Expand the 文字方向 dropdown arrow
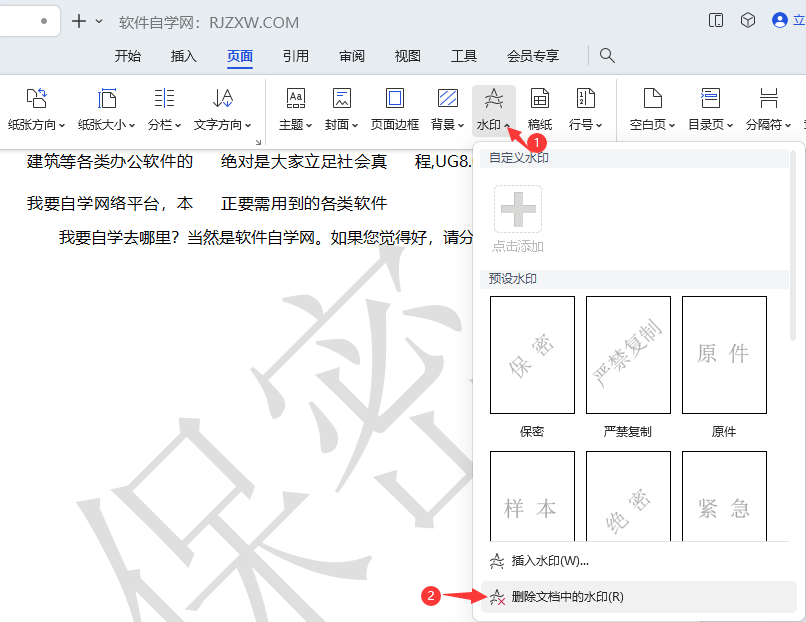Image resolution: width=806 pixels, height=622 pixels. tap(248, 125)
